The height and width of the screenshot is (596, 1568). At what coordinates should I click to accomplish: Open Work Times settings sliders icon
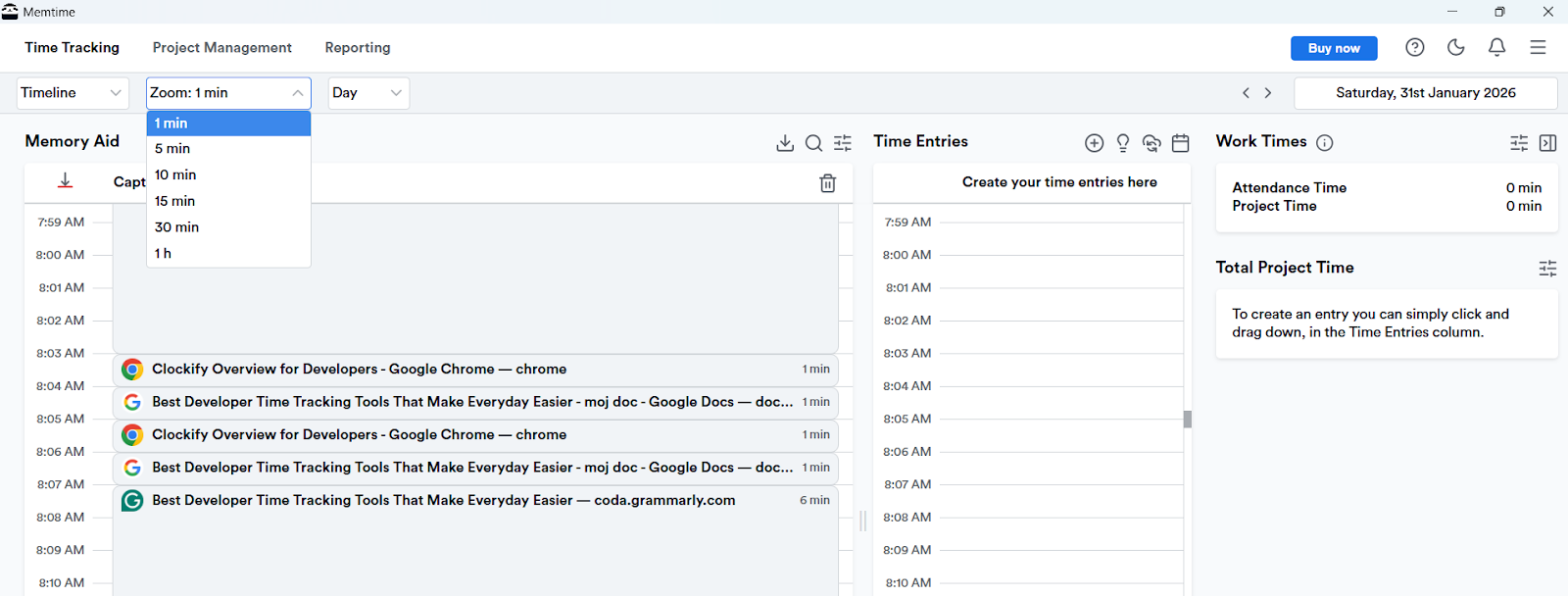pos(1519,143)
